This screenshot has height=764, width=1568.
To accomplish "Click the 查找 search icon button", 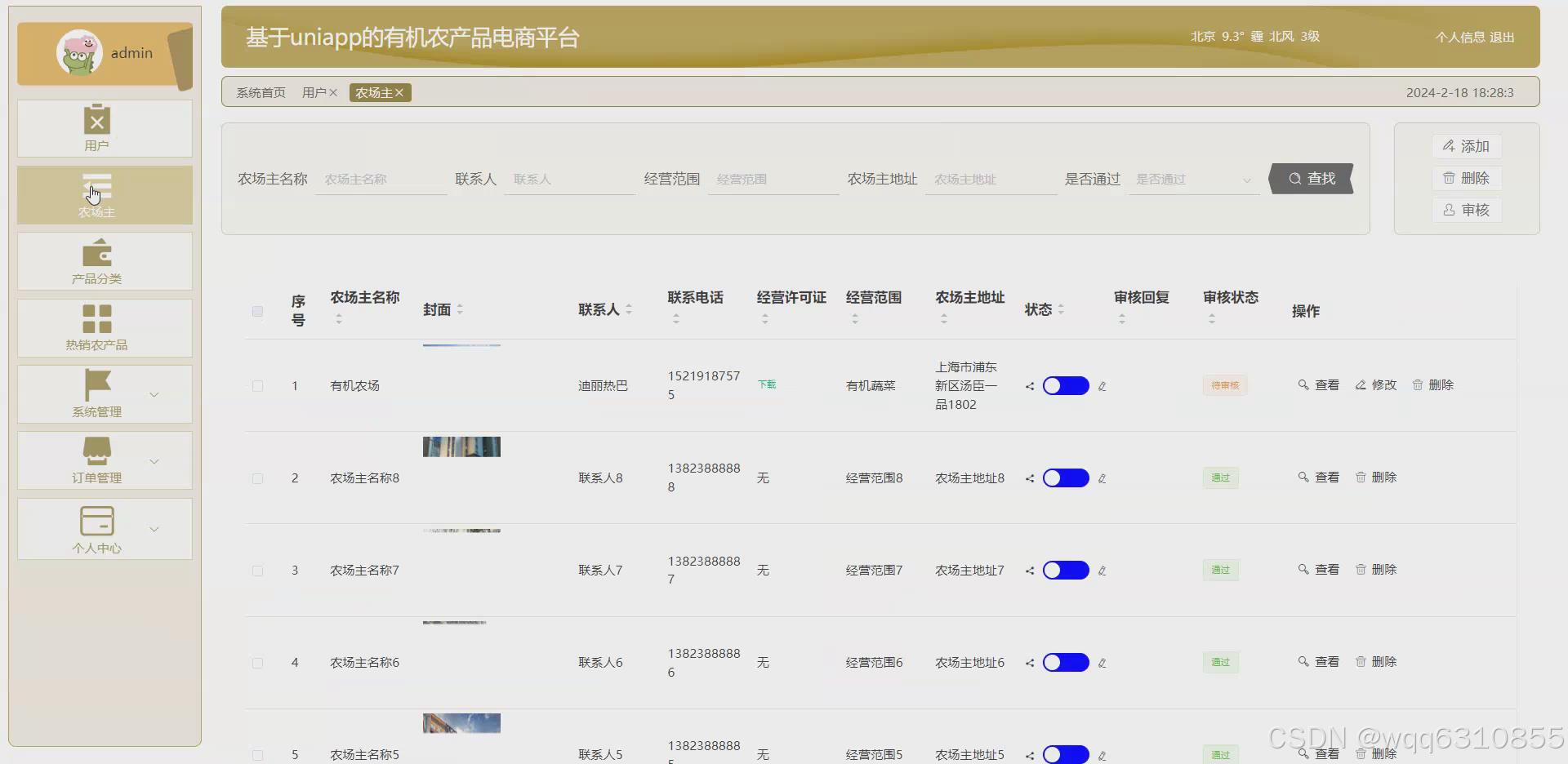I will [1310, 179].
